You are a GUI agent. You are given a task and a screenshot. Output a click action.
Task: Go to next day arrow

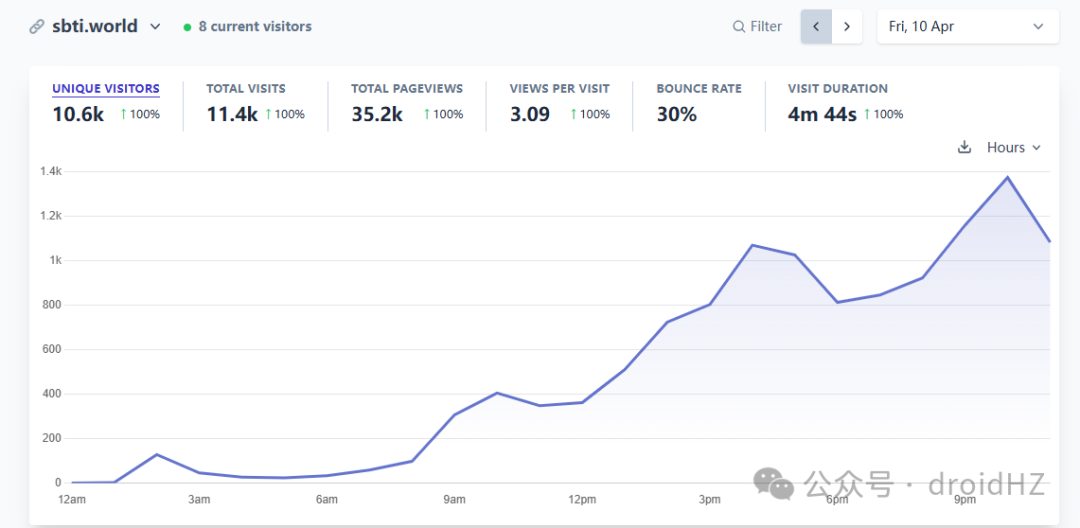847,27
